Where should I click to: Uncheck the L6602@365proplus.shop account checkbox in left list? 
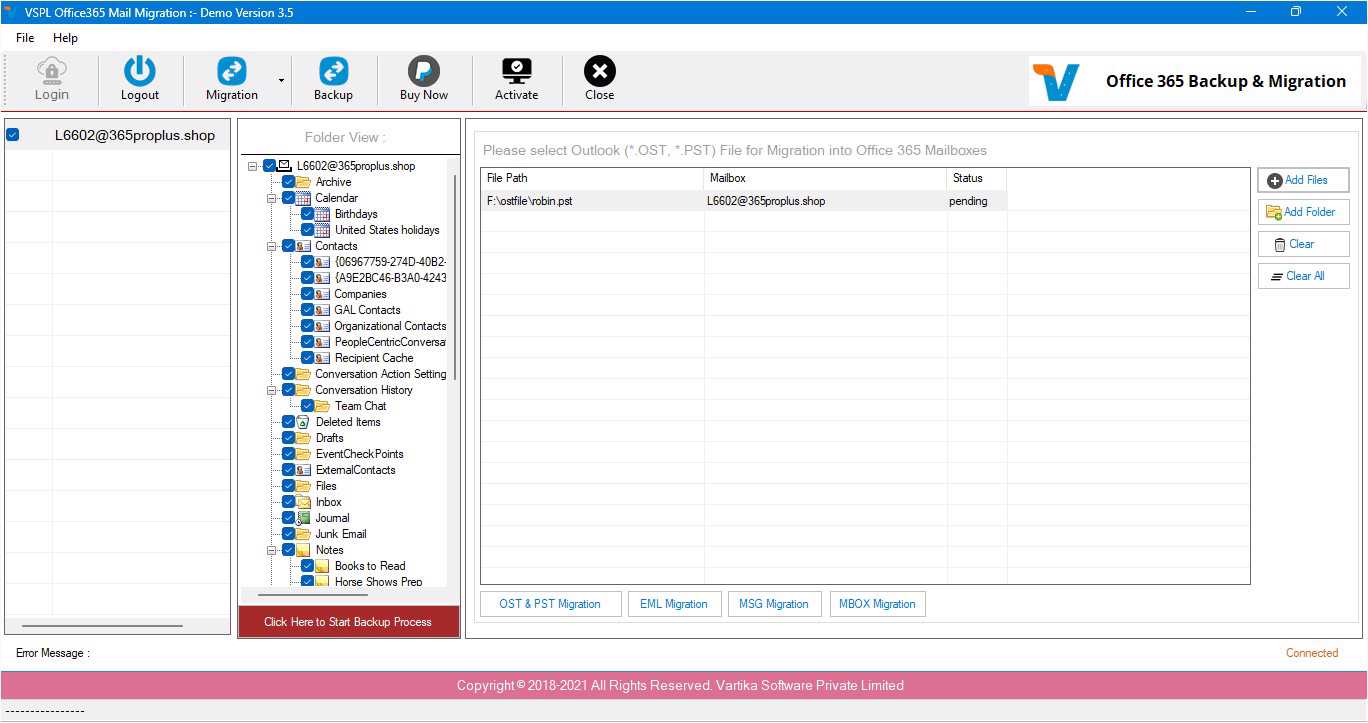tap(13, 135)
